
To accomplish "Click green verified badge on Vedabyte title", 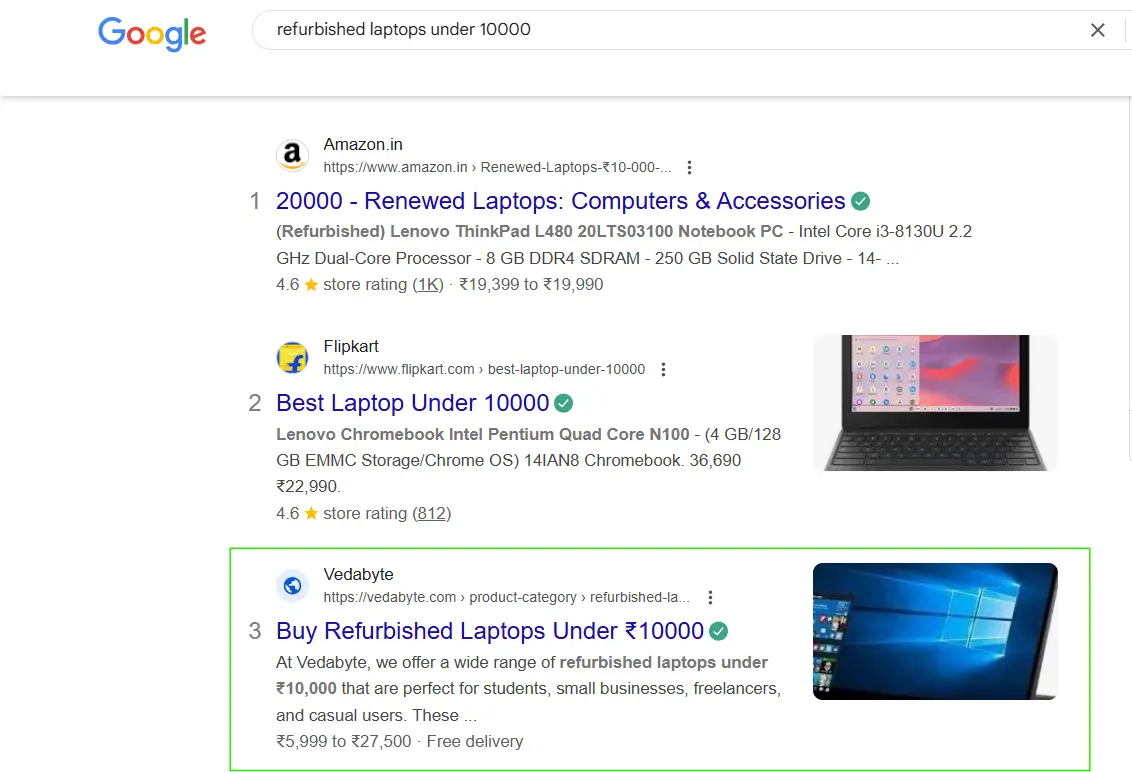I will (x=718, y=631).
